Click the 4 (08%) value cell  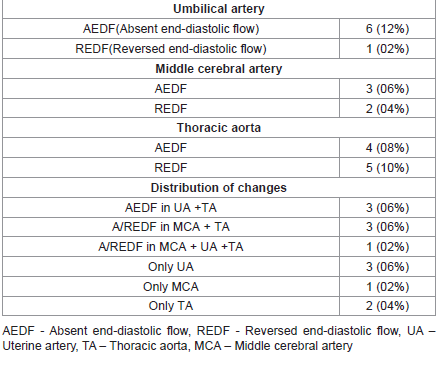pos(387,148)
